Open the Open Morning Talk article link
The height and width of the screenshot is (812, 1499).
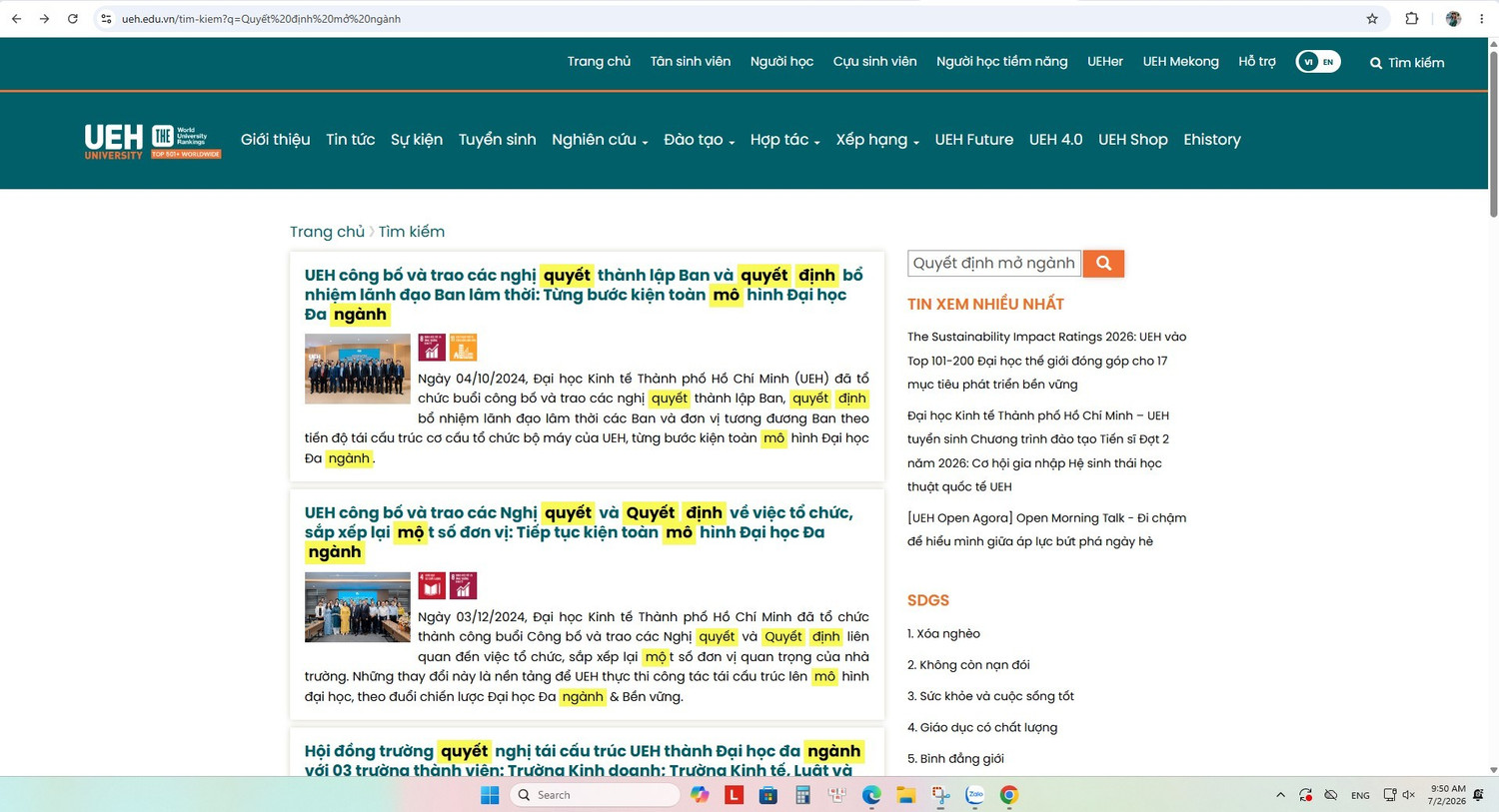coord(1047,529)
